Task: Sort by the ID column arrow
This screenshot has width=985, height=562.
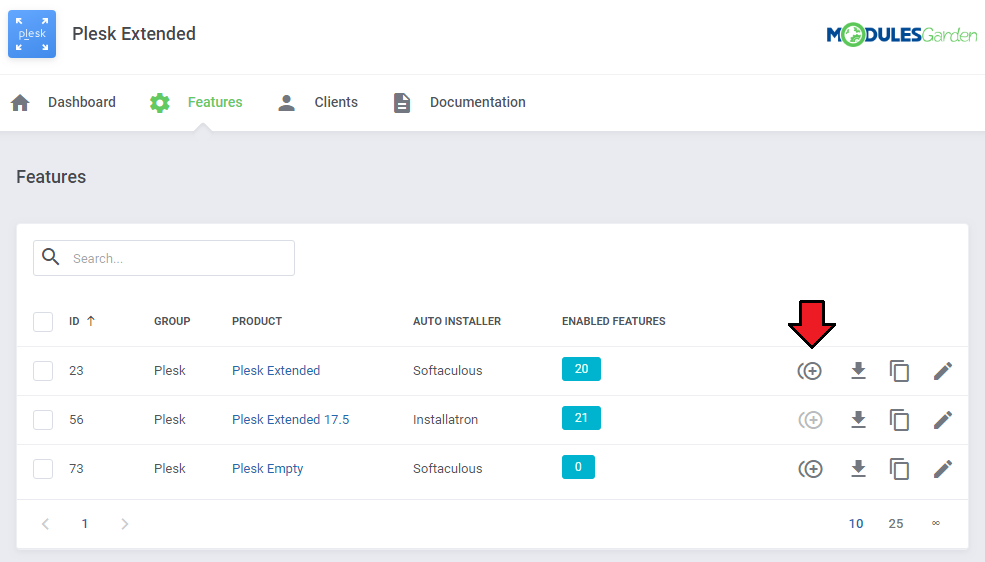Action: (90, 321)
